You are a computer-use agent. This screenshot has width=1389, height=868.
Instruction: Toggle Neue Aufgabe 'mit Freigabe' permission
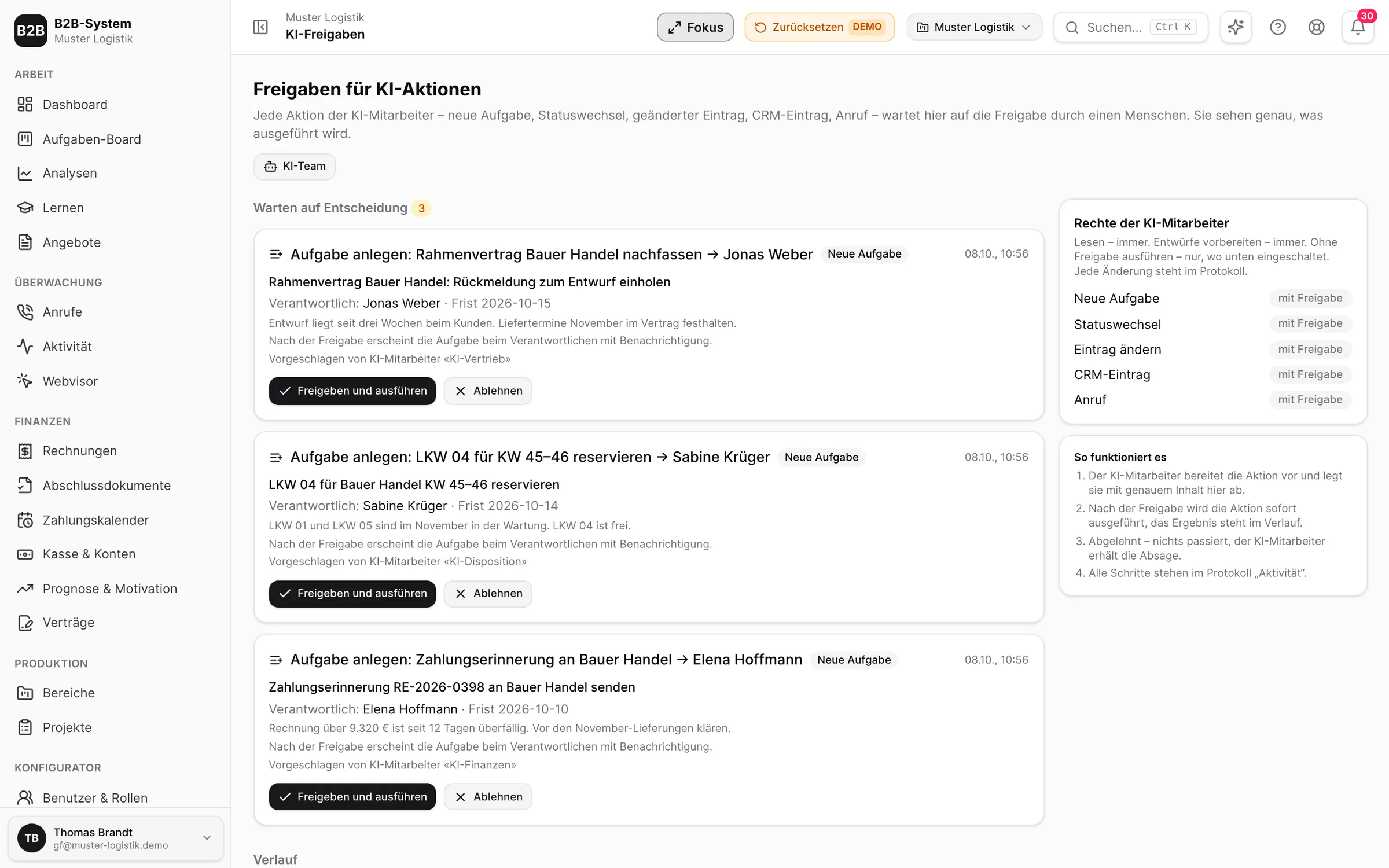1310,299
